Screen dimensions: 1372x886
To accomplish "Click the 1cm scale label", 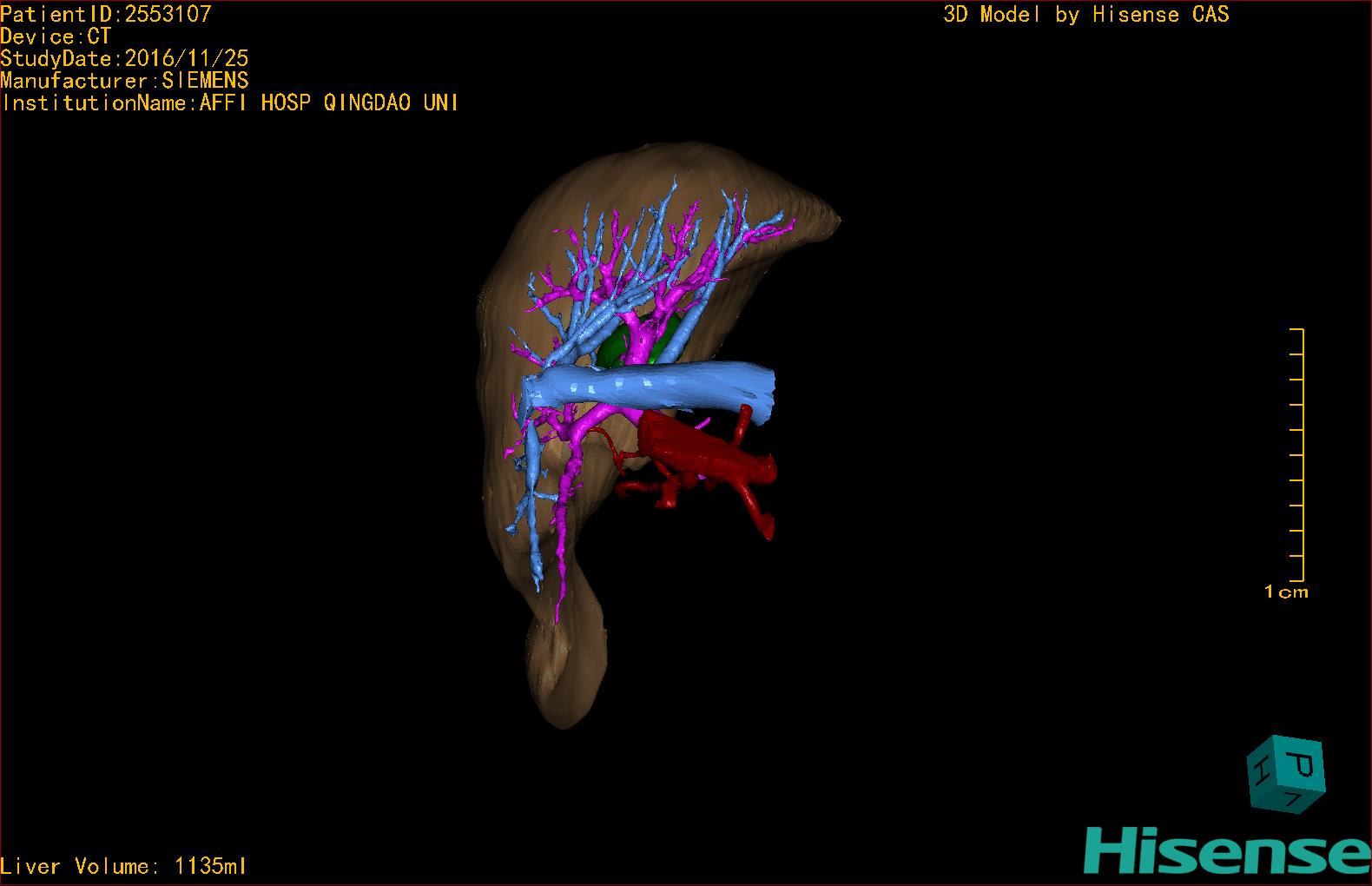I will coord(1286,592).
